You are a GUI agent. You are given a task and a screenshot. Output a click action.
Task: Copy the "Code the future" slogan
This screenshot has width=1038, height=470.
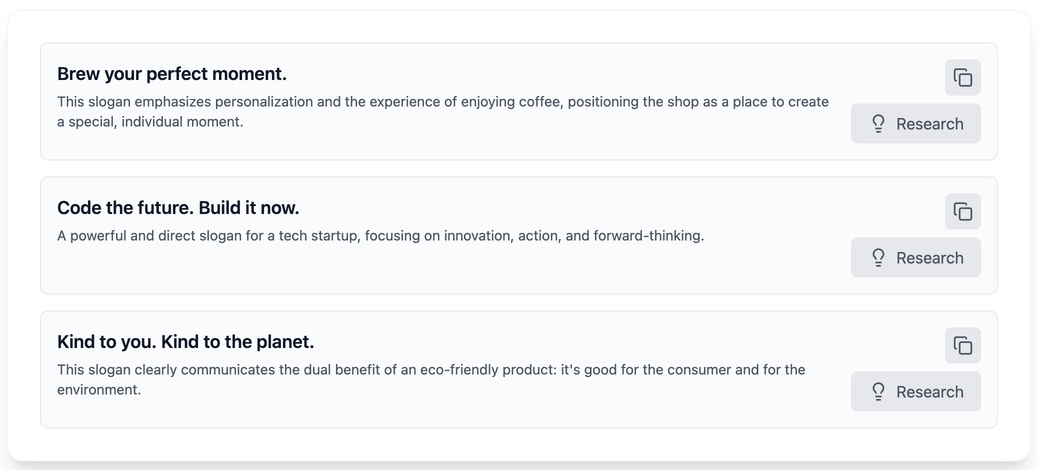point(963,211)
